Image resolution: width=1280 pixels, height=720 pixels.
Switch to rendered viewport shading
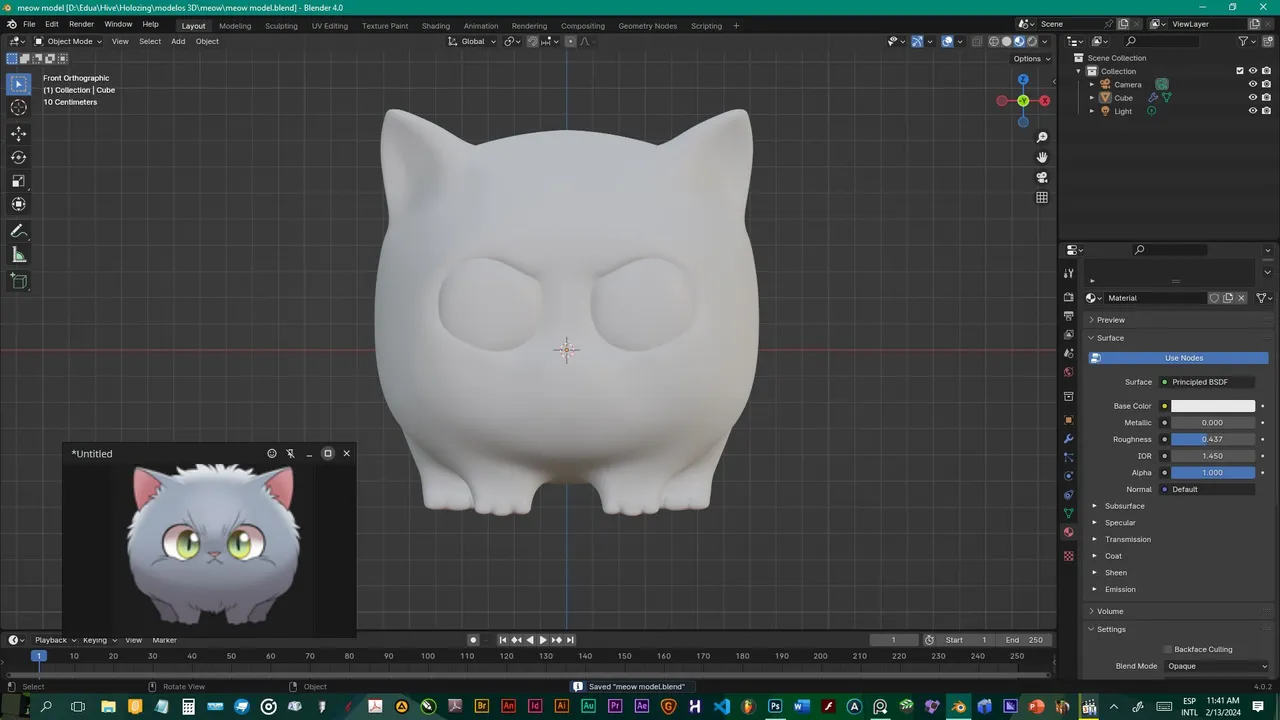coord(1032,41)
